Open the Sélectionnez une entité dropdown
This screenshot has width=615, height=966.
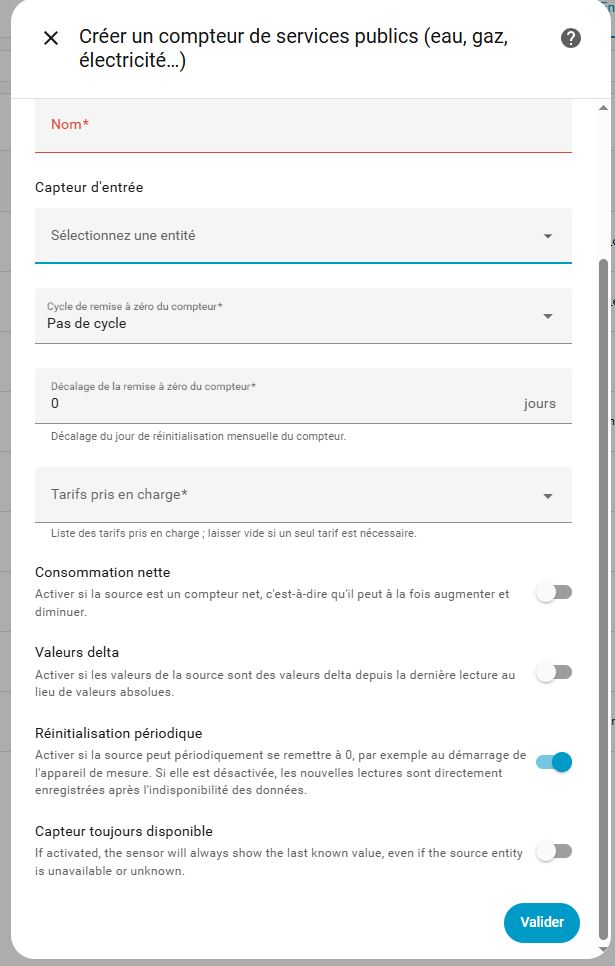290,236
